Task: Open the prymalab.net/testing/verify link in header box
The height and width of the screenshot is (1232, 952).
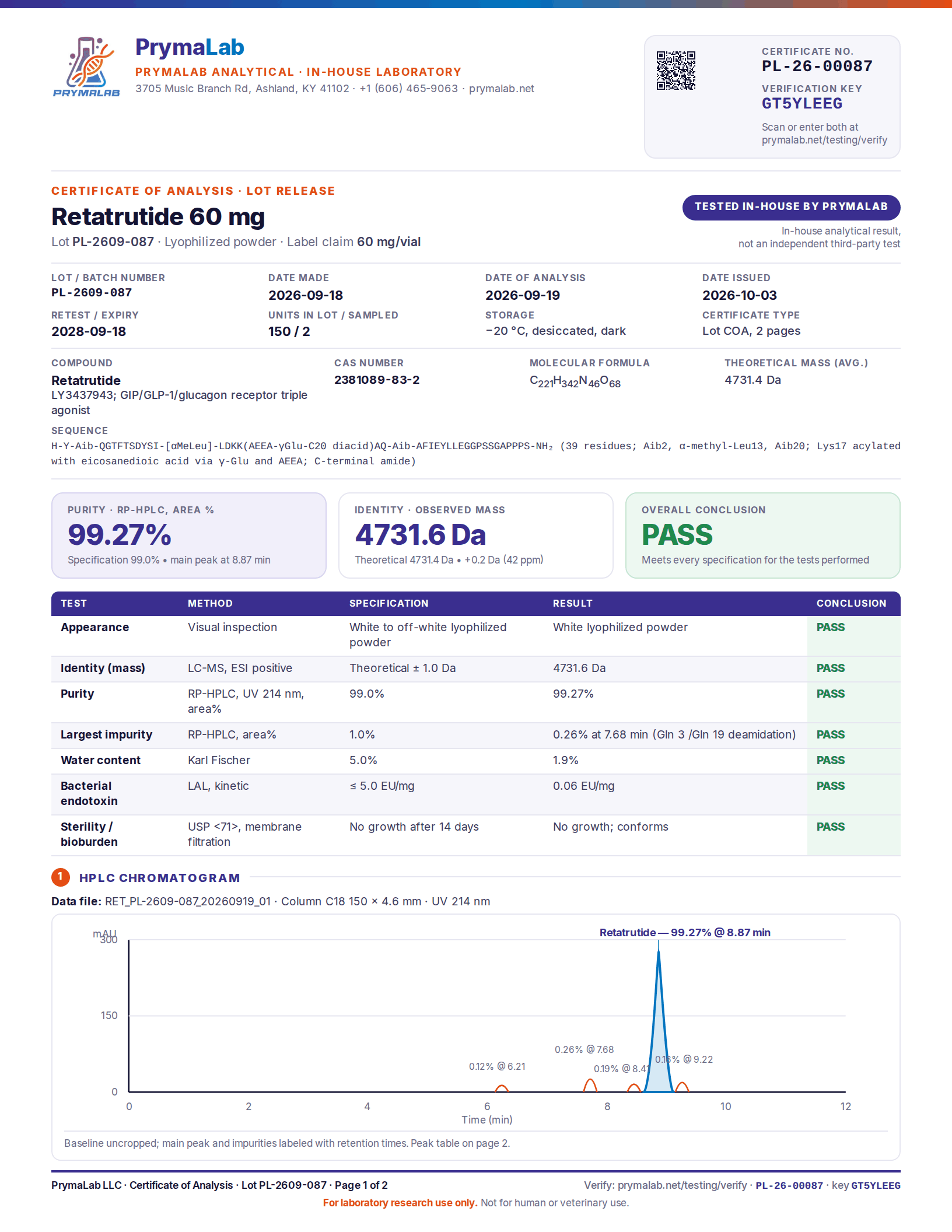Action: coord(824,140)
